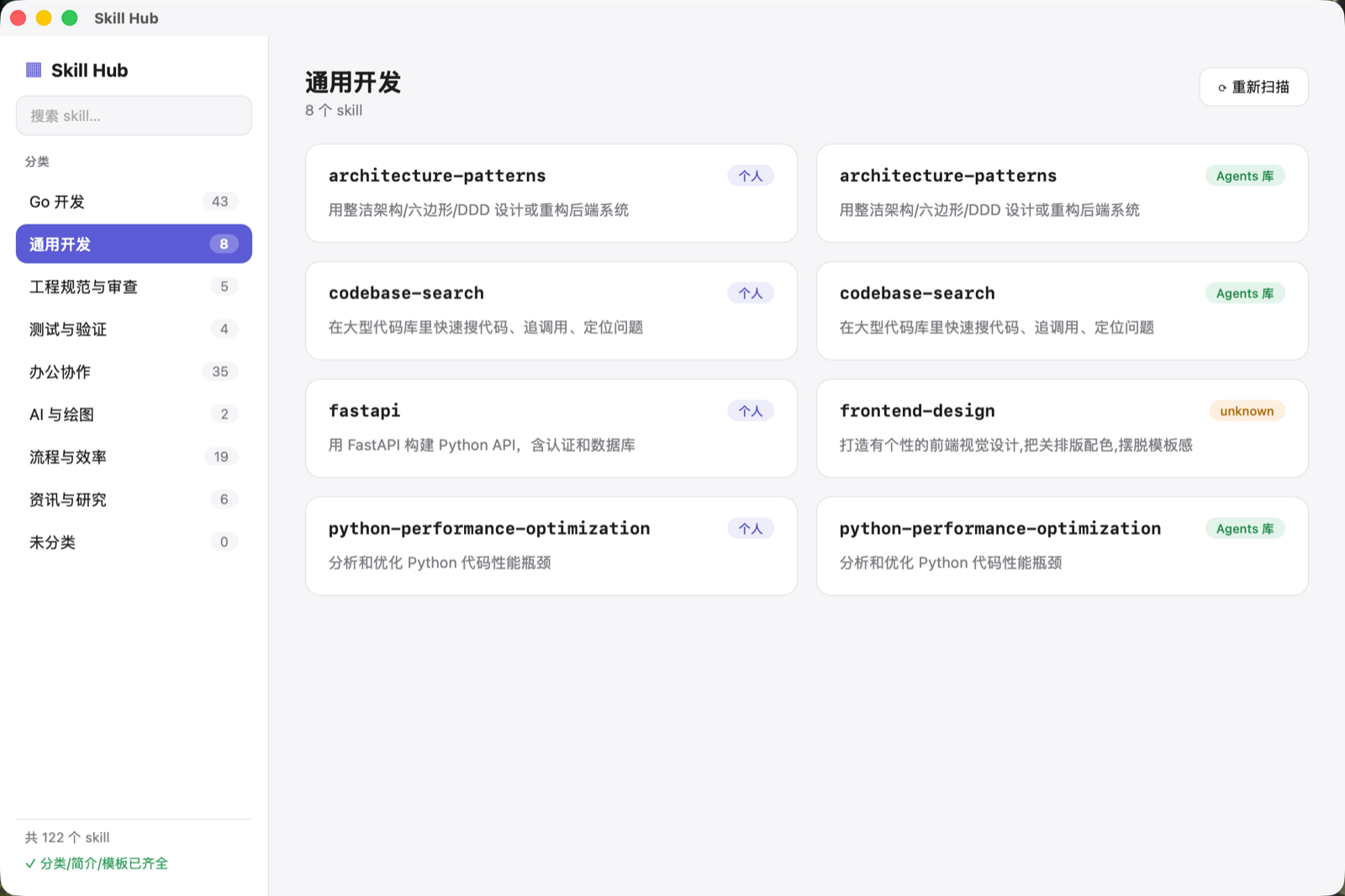Viewport: 1345px width, 896px height.
Task: Click the unknown badge on frontend-design
Action: pos(1247,411)
